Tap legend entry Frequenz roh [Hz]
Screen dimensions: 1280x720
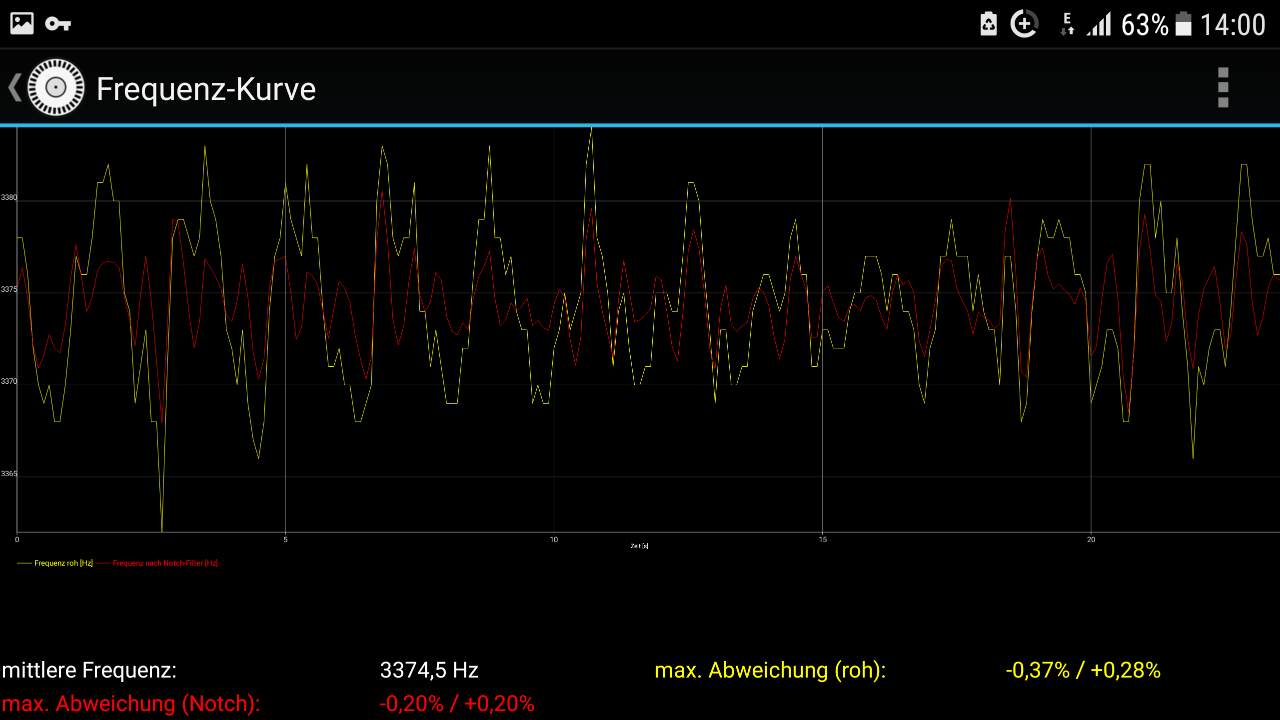click(x=56, y=563)
